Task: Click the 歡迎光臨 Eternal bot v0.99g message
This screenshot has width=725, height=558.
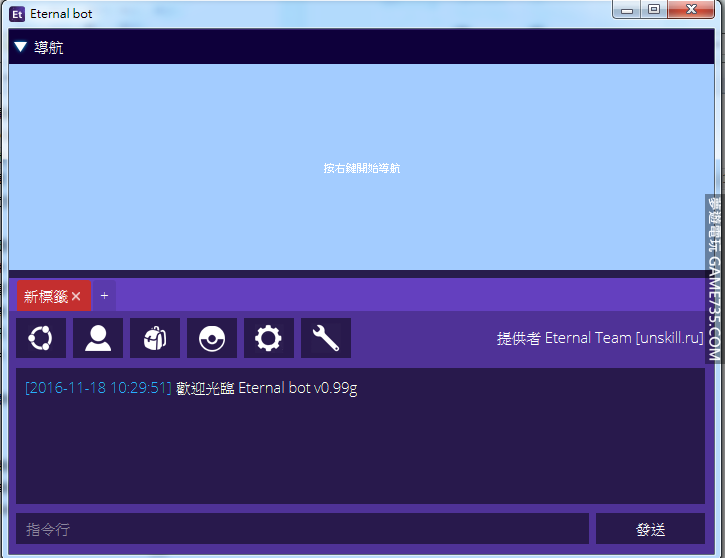Action: pyautogui.click(x=266, y=388)
